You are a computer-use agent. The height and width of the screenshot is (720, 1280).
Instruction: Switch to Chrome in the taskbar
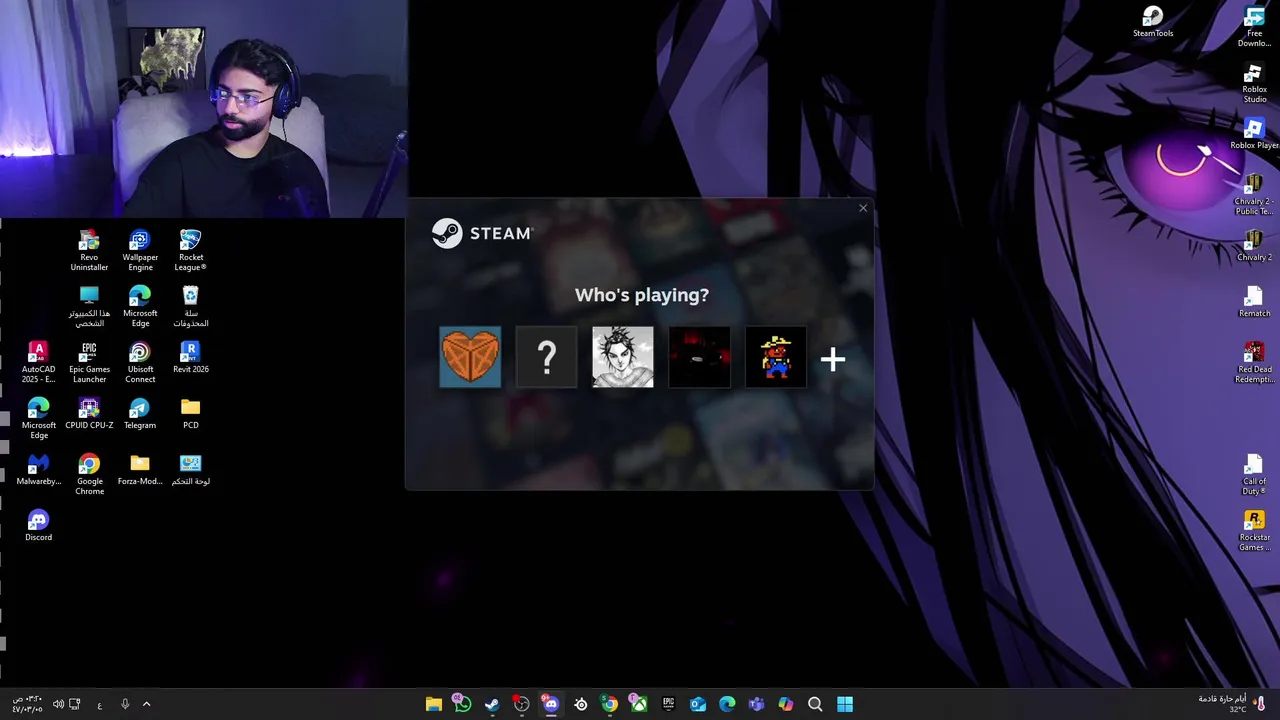[x=609, y=704]
